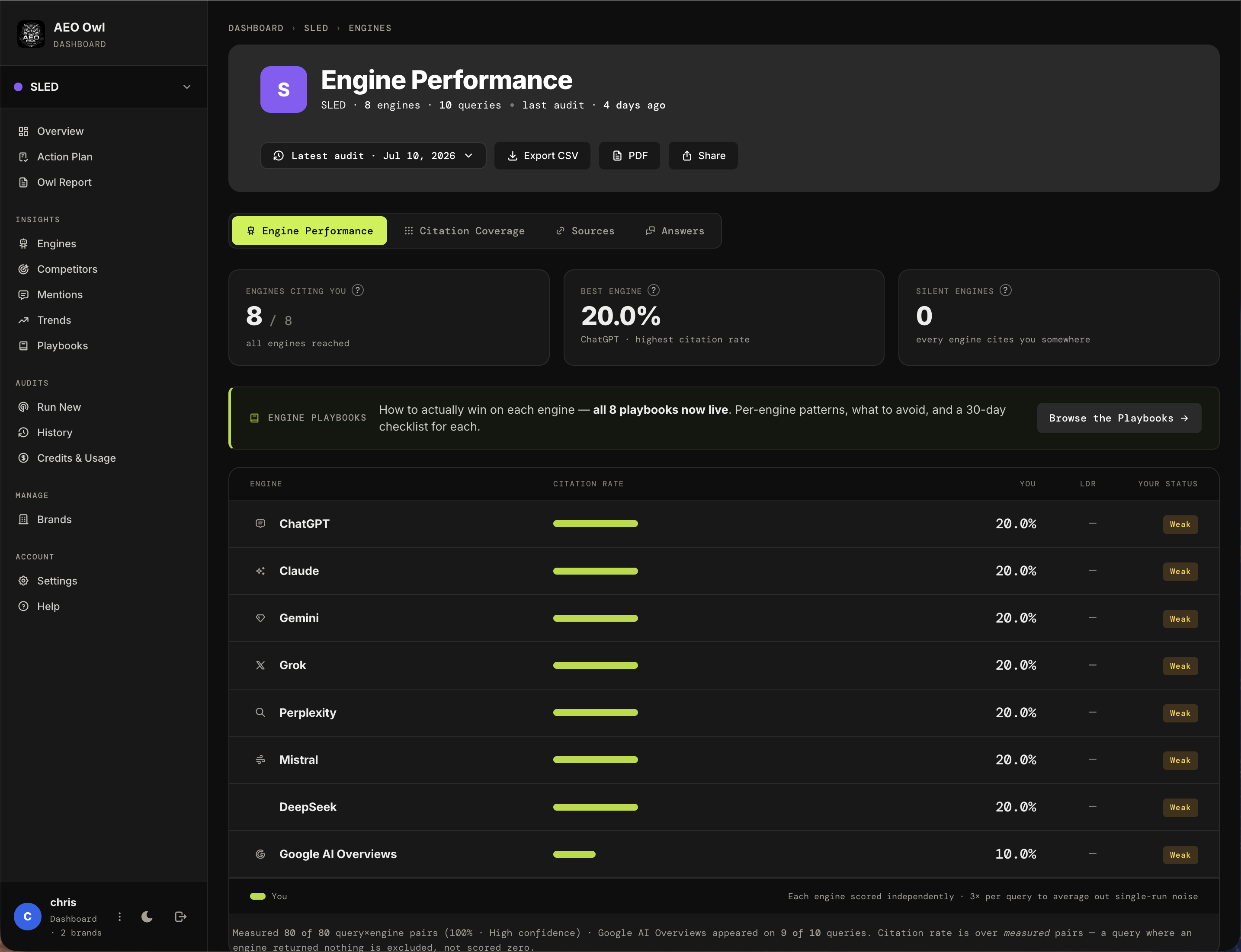Click the Mistral engine name
The height and width of the screenshot is (952, 1241).
(298, 759)
